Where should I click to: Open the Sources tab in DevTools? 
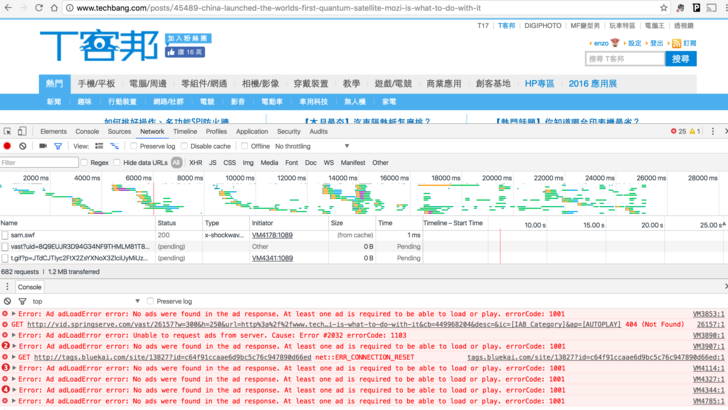pos(119,131)
